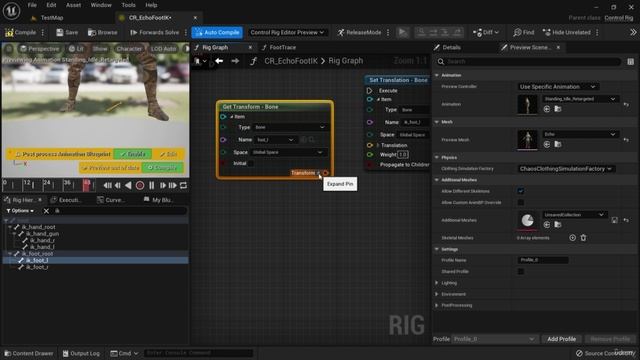
Task: Play animation in reverse
Action: (x=128, y=185)
